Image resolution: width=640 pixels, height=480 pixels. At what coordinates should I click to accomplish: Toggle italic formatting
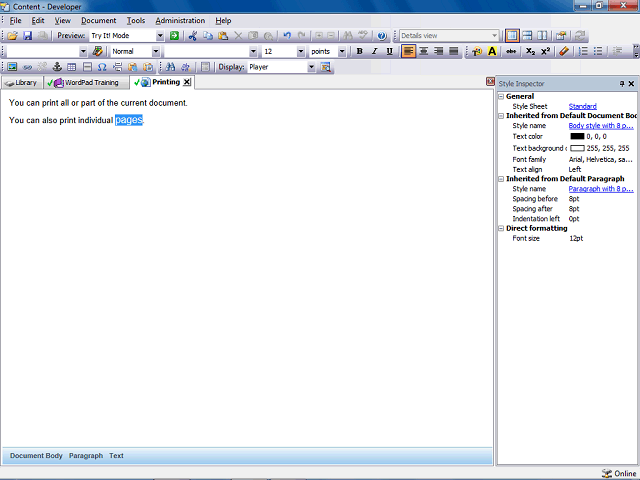point(374,51)
